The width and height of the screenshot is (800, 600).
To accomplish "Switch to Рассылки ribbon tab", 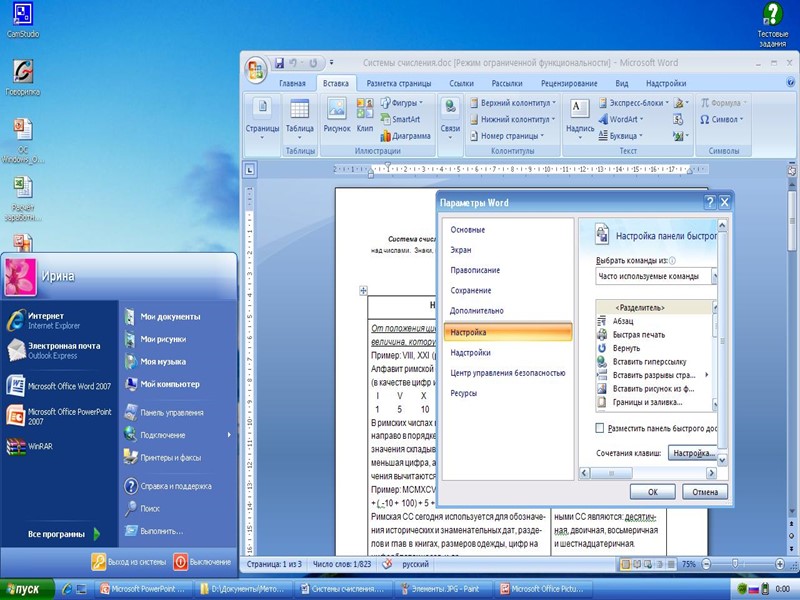I will tap(507, 83).
